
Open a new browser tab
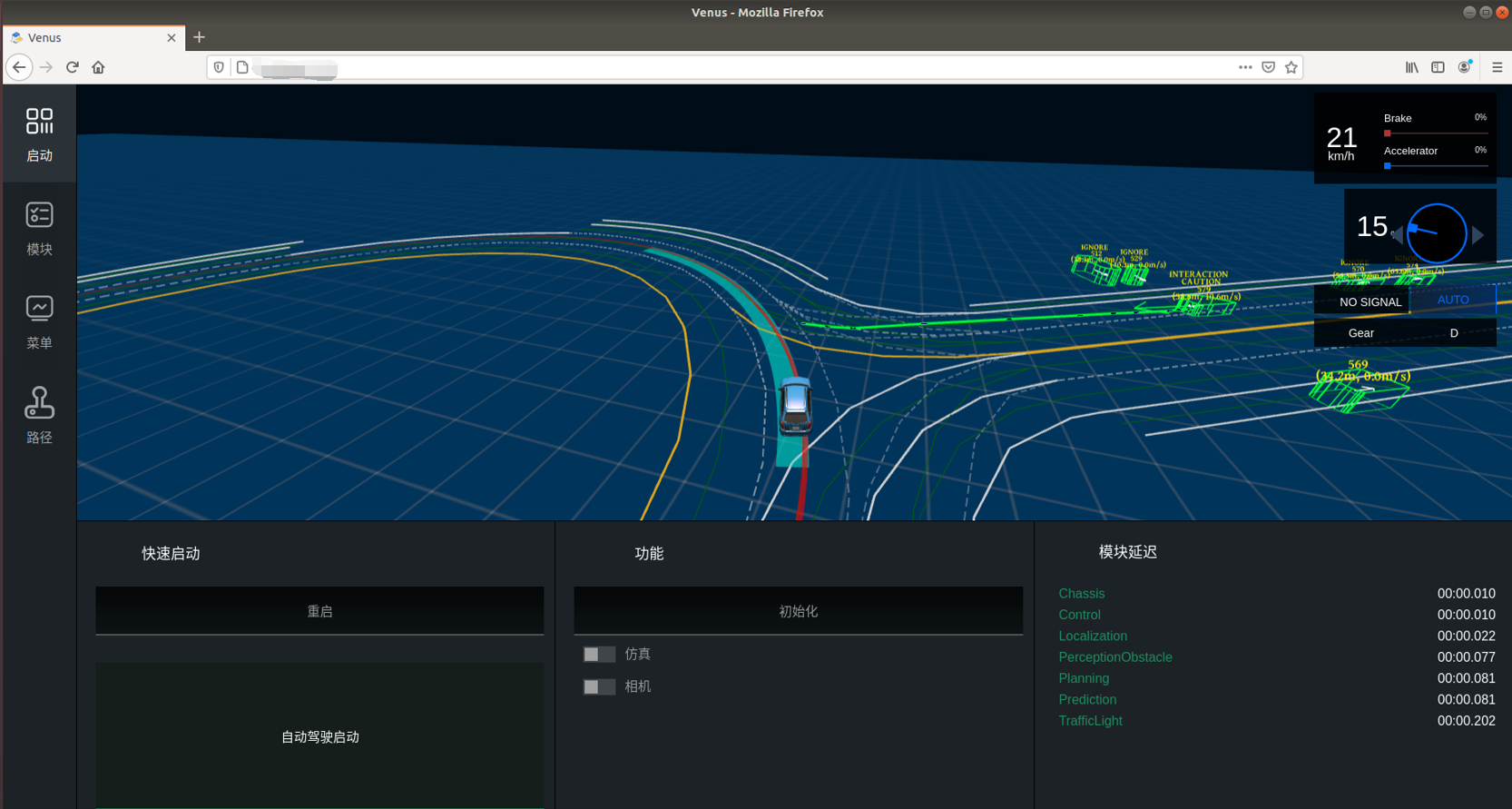pyautogui.click(x=200, y=37)
